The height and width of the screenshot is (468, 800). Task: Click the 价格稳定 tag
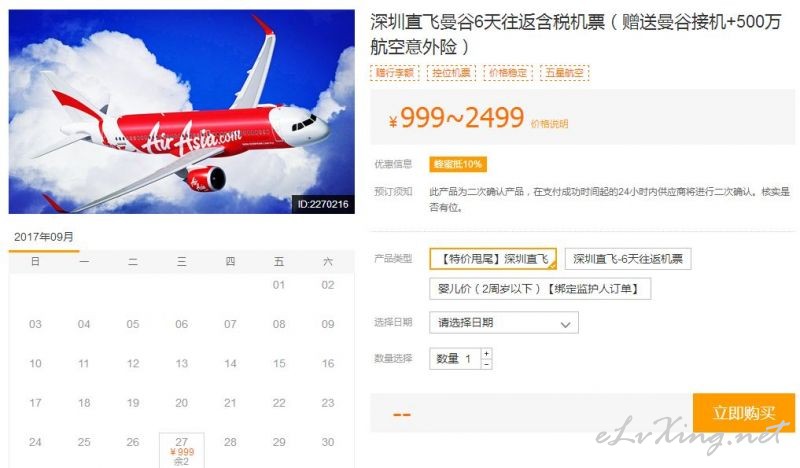(508, 73)
